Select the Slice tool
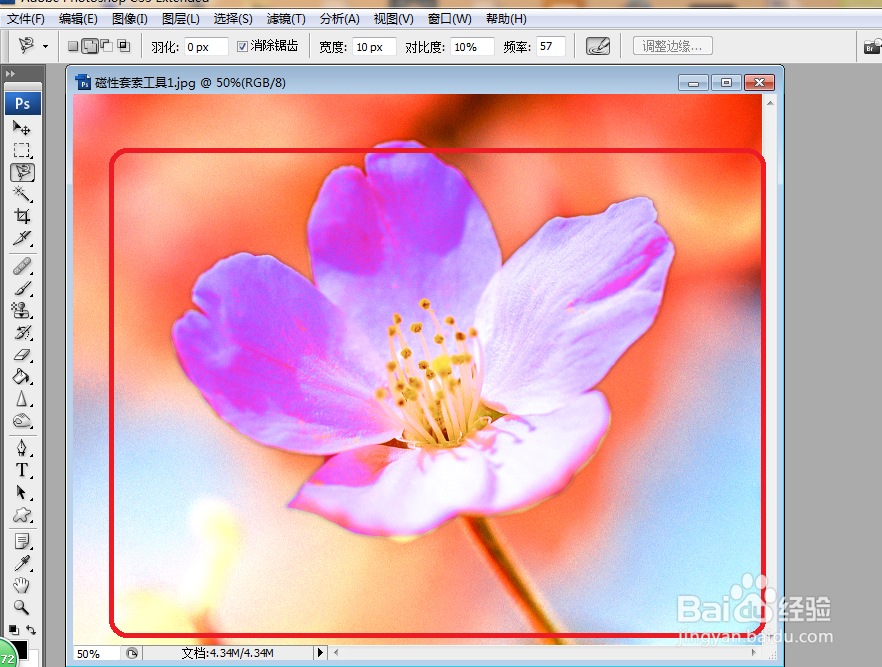 click(22, 238)
